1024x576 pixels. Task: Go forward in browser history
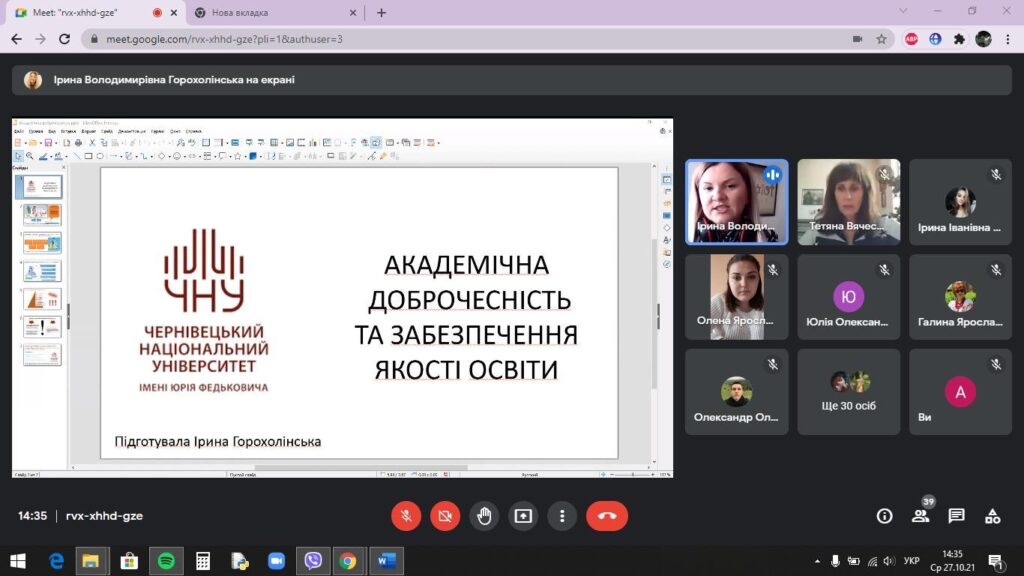tap(40, 39)
